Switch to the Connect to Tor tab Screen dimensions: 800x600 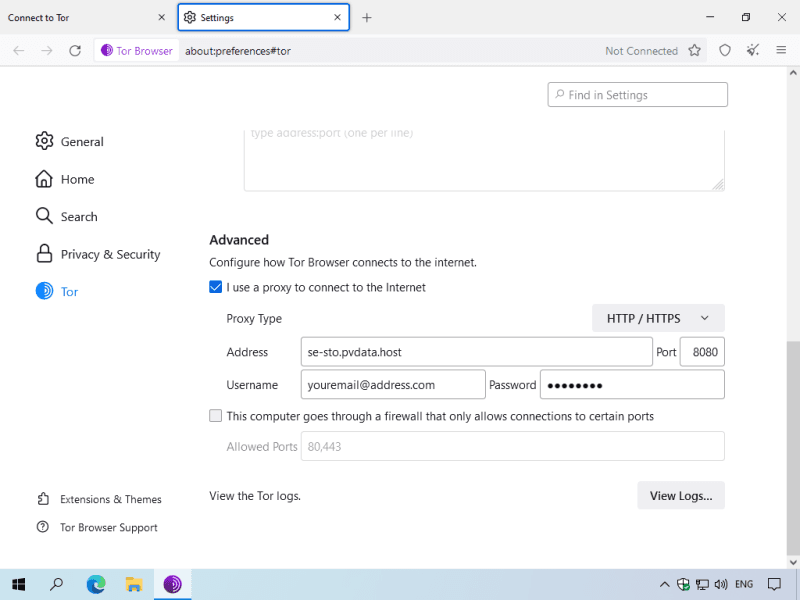[86, 17]
